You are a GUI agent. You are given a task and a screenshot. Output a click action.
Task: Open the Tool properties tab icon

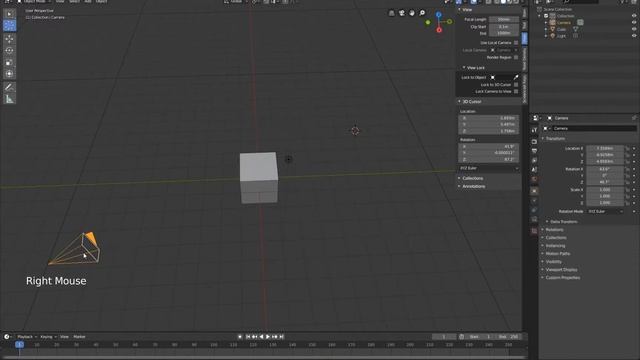[x=534, y=130]
